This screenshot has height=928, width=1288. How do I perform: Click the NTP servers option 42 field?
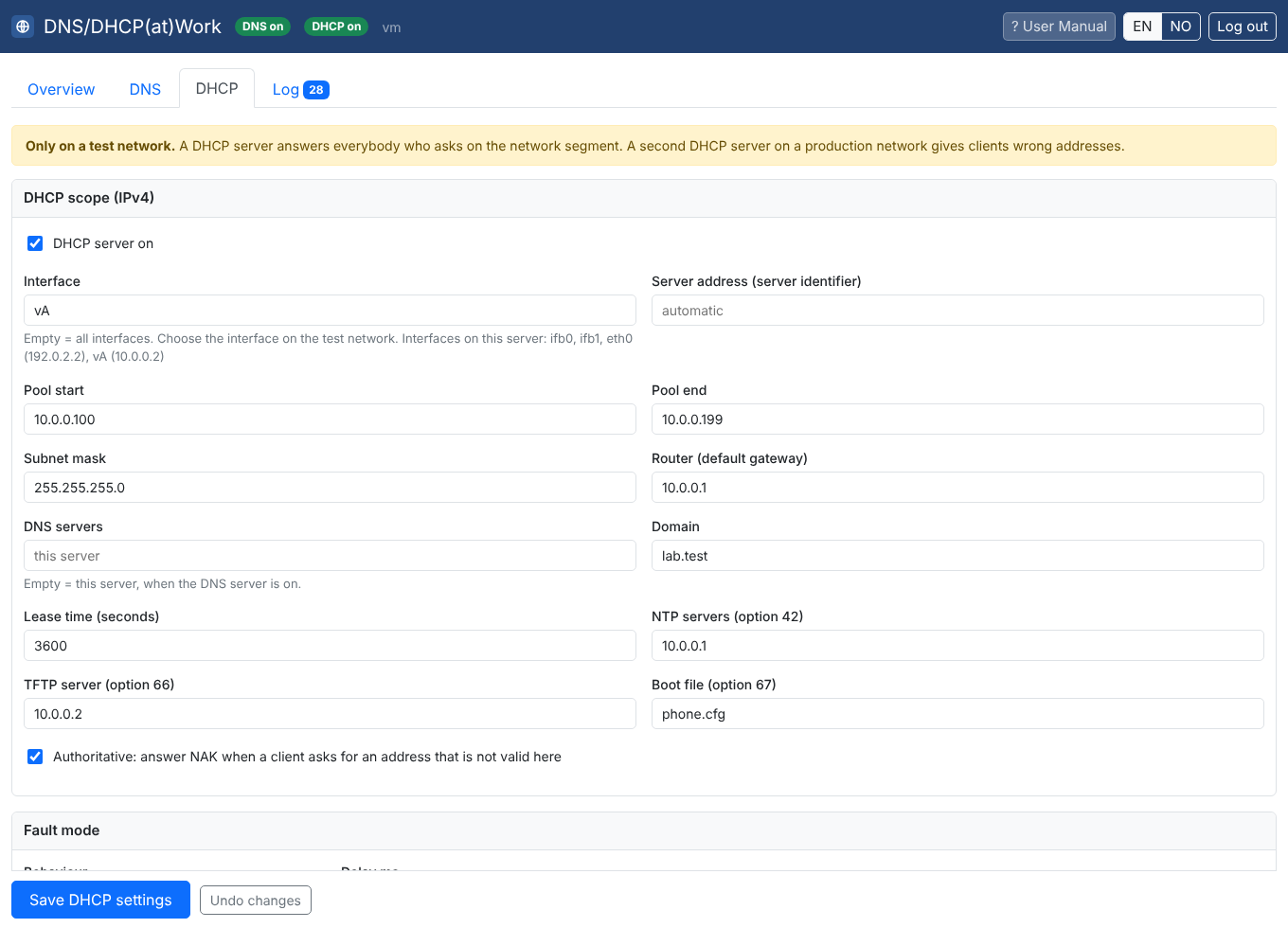(957, 646)
